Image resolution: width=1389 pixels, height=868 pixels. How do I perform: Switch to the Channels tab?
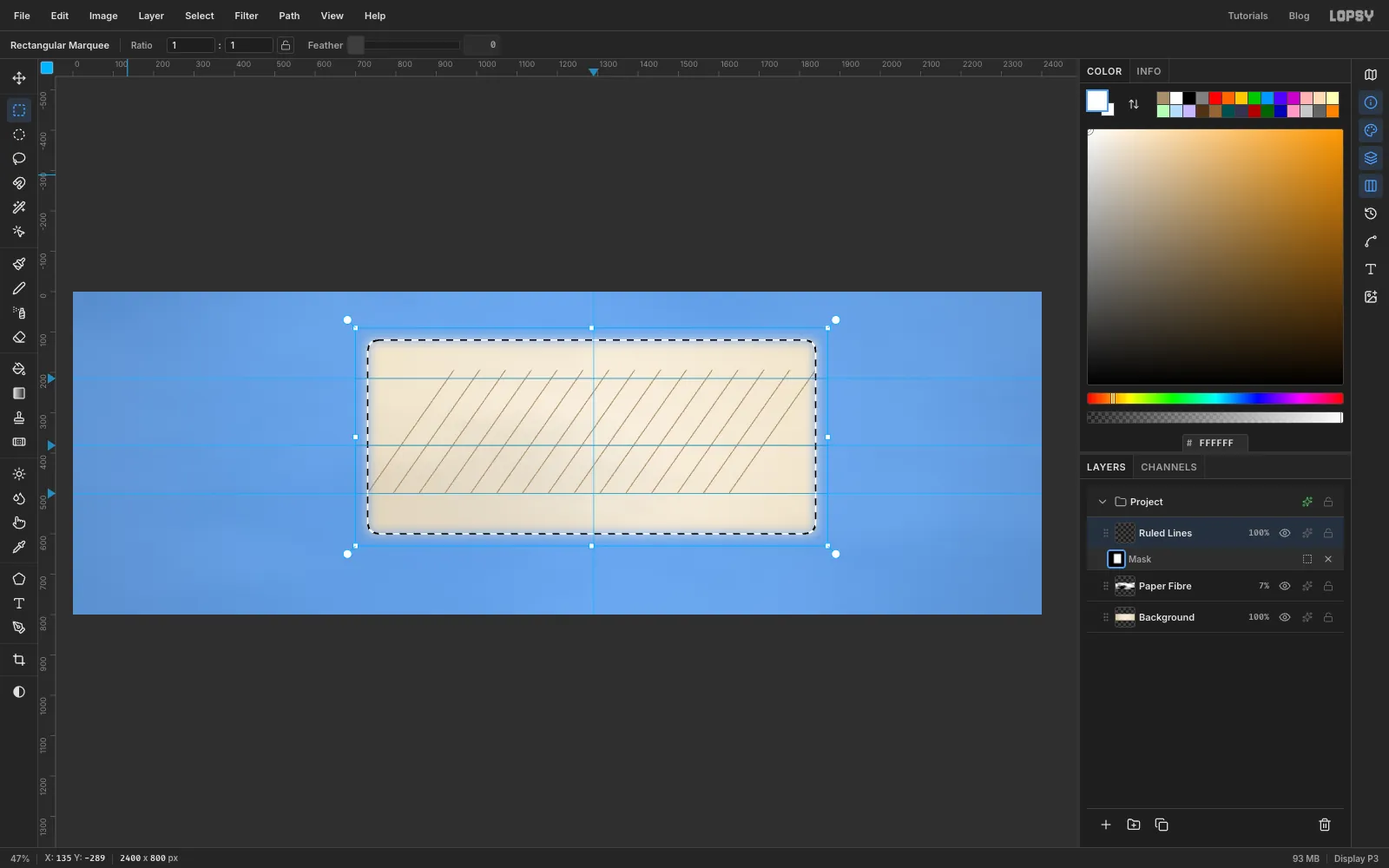pos(1168,467)
